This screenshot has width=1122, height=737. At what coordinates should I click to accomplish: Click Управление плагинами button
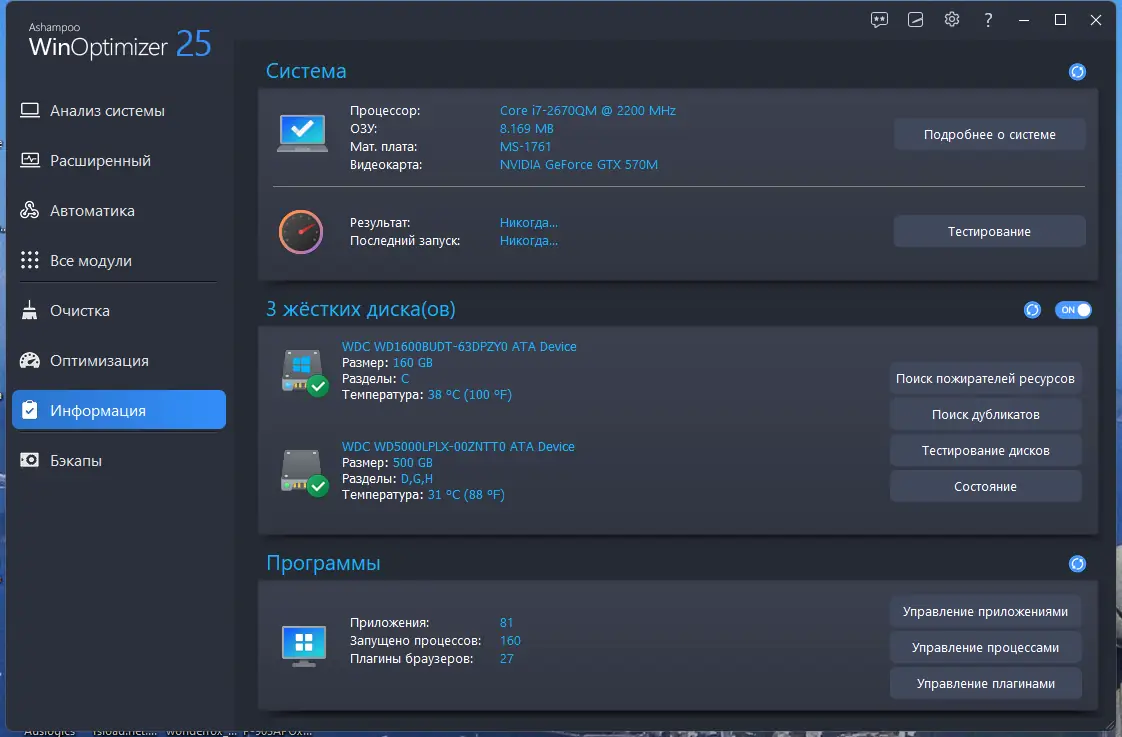click(985, 683)
